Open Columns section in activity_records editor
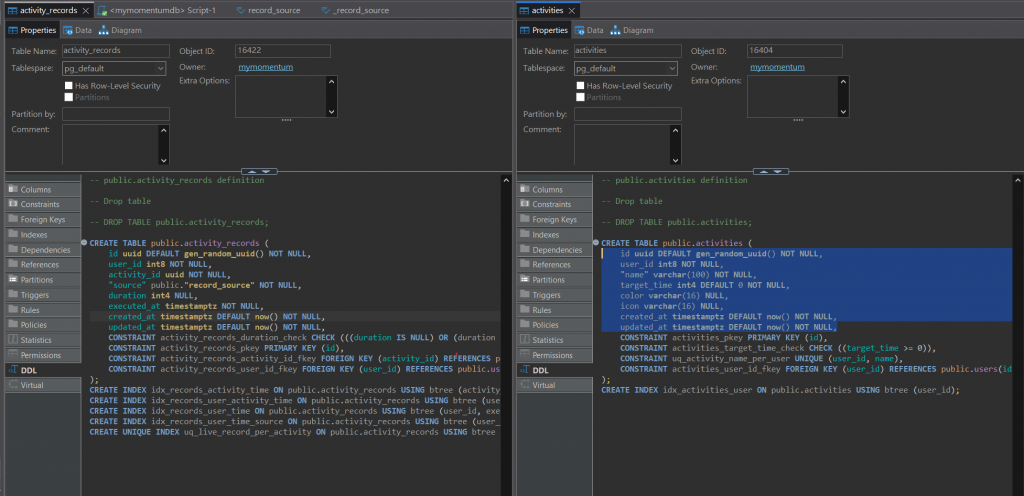This screenshot has width=1024, height=496. pyautogui.click(x=42, y=189)
